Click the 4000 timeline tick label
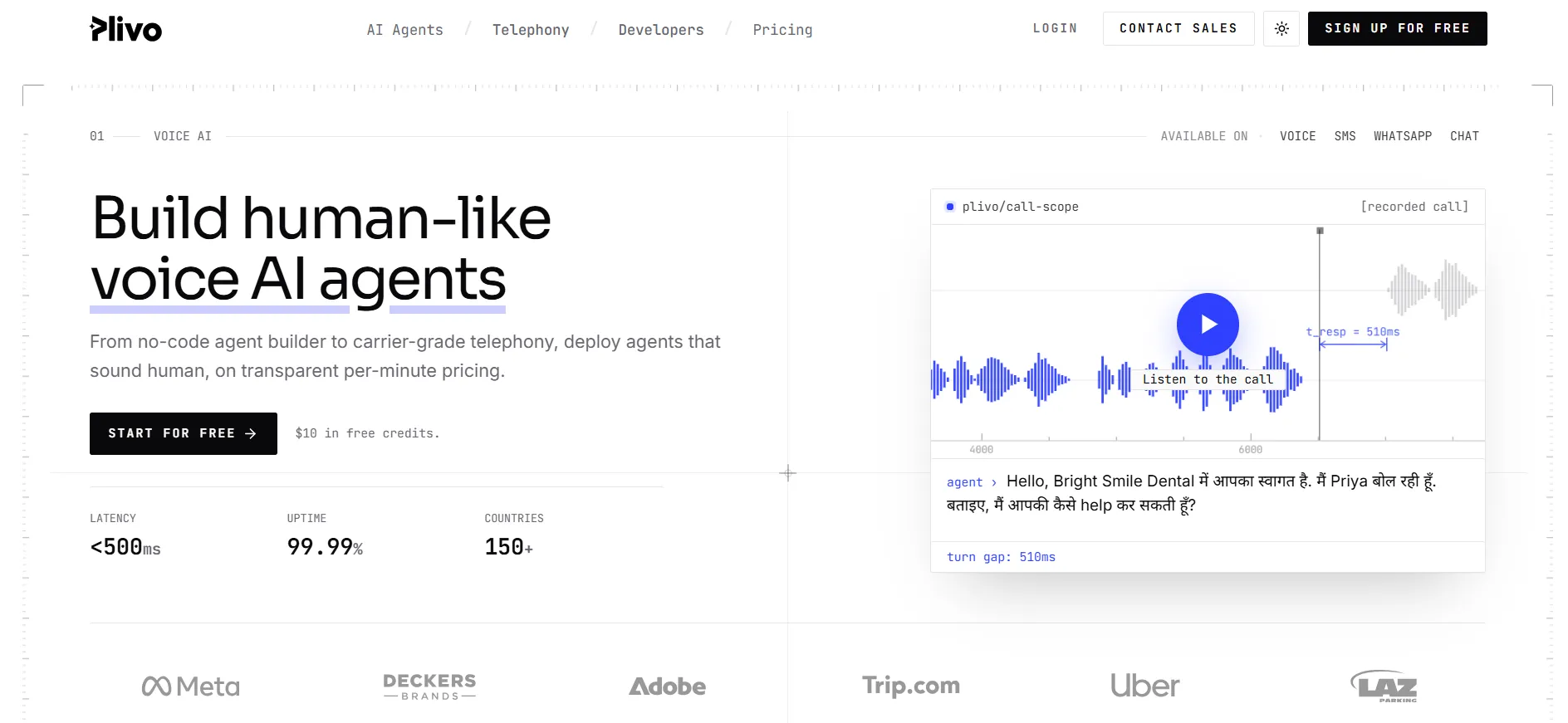Image resolution: width=1568 pixels, height=723 pixels. [x=981, y=450]
